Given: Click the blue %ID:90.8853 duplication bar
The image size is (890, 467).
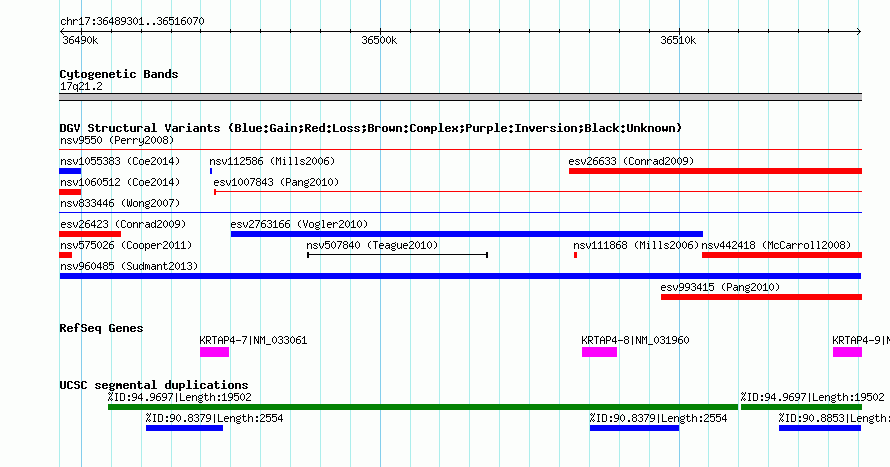Looking at the screenshot, I should pyautogui.click(x=820, y=428).
